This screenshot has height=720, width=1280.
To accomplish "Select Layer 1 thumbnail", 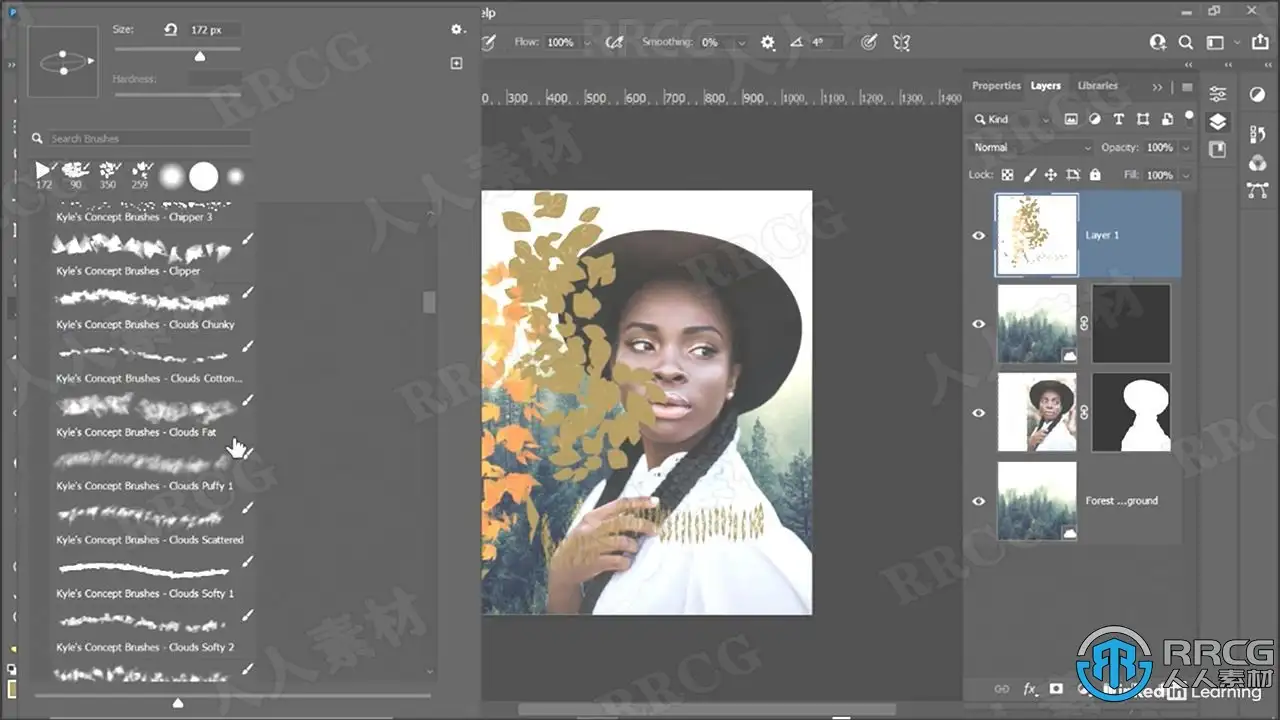I will tap(1037, 235).
